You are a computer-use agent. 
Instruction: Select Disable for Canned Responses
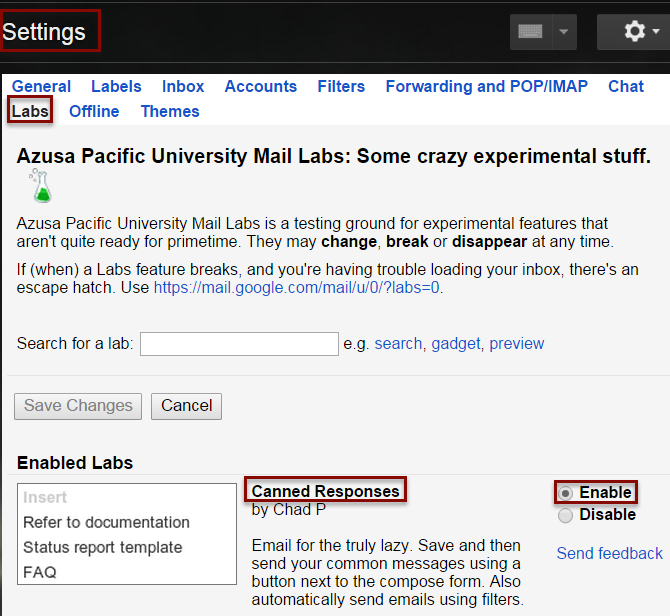565,515
